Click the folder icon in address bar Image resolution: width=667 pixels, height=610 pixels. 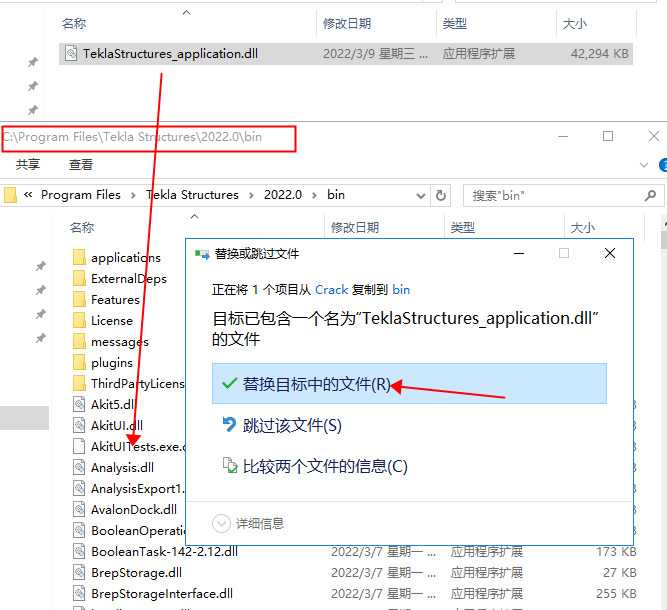click(10, 195)
